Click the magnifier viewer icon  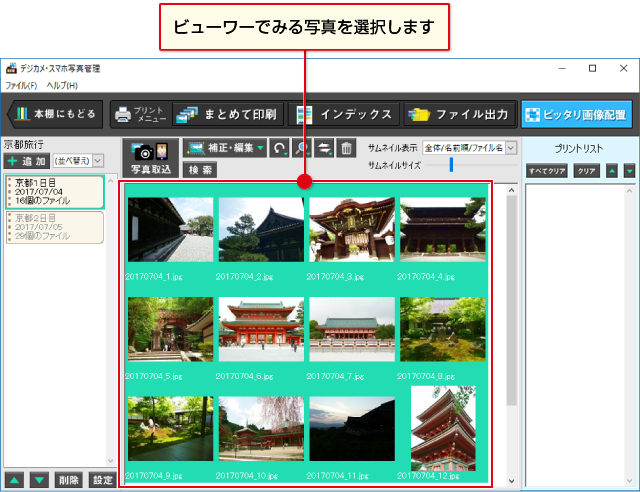click(x=302, y=148)
